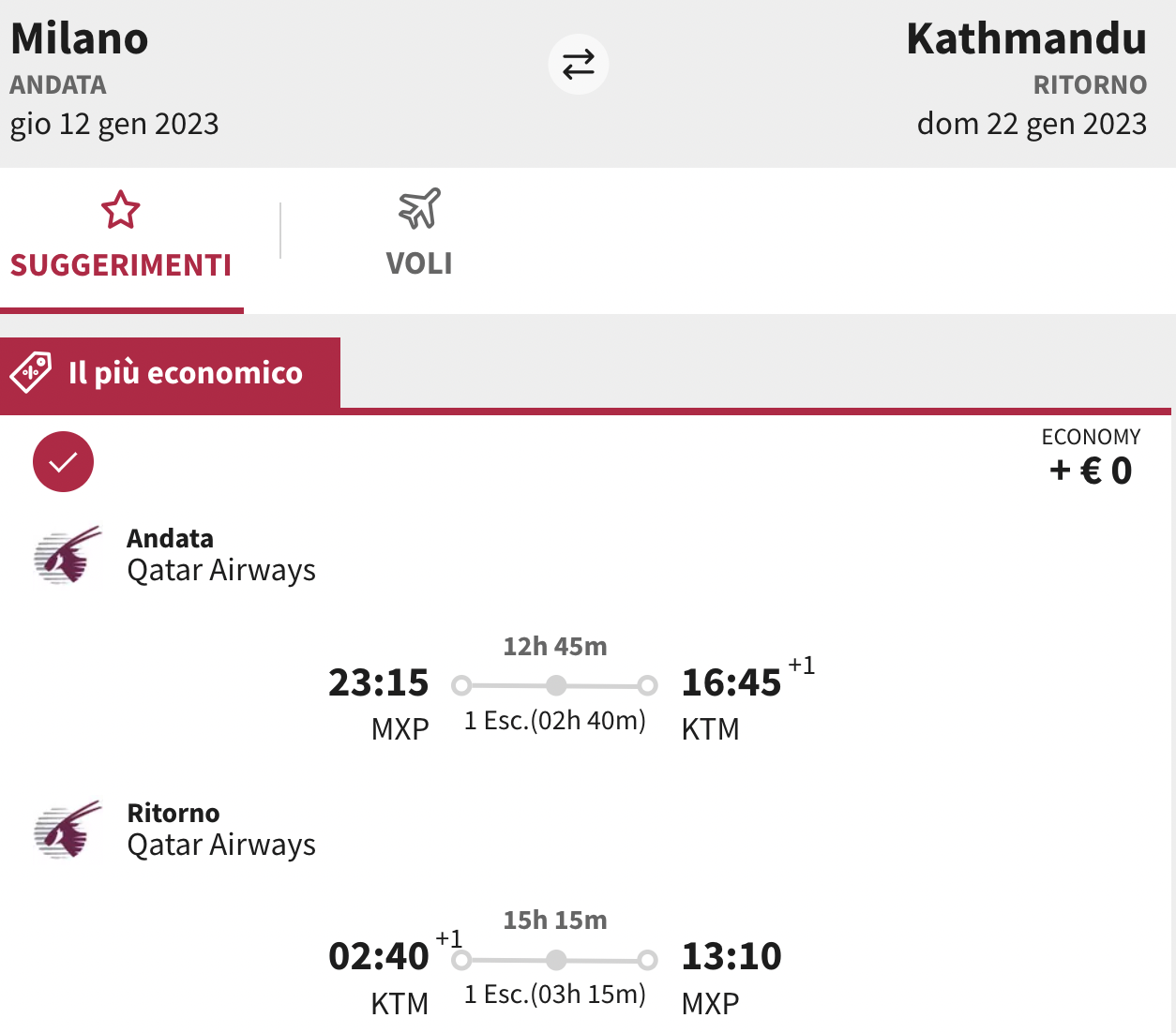1176x1033 pixels.
Task: Select the ECONOMY + € 0 fare
Action: pyautogui.click(x=1091, y=457)
